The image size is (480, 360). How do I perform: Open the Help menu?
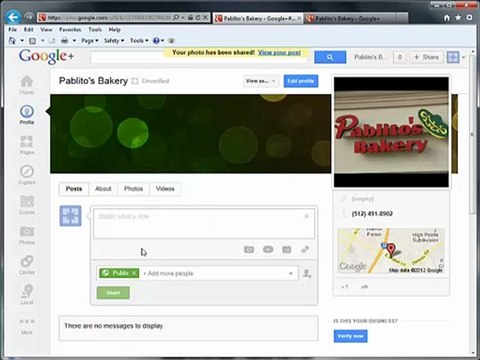pos(114,30)
